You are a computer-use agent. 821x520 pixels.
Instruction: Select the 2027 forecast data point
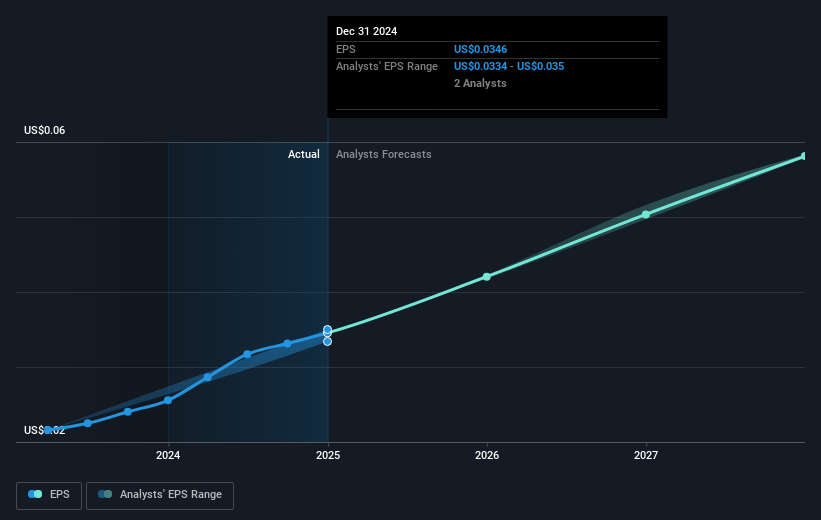pos(646,214)
